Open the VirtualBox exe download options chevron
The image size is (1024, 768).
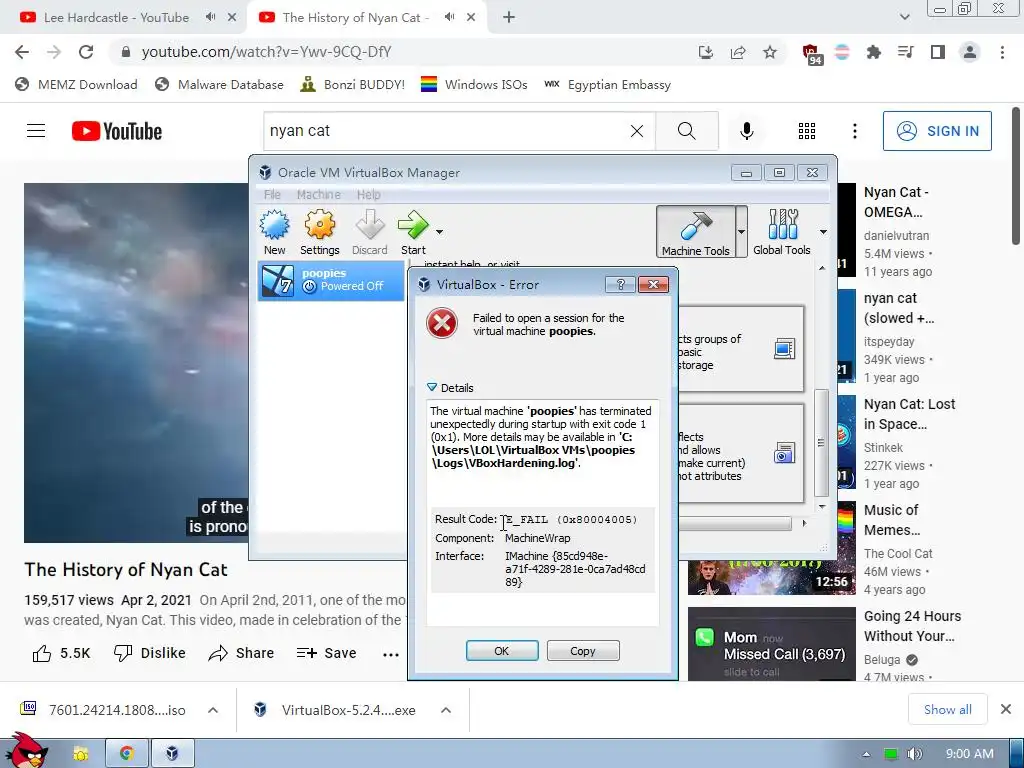pyautogui.click(x=445, y=710)
